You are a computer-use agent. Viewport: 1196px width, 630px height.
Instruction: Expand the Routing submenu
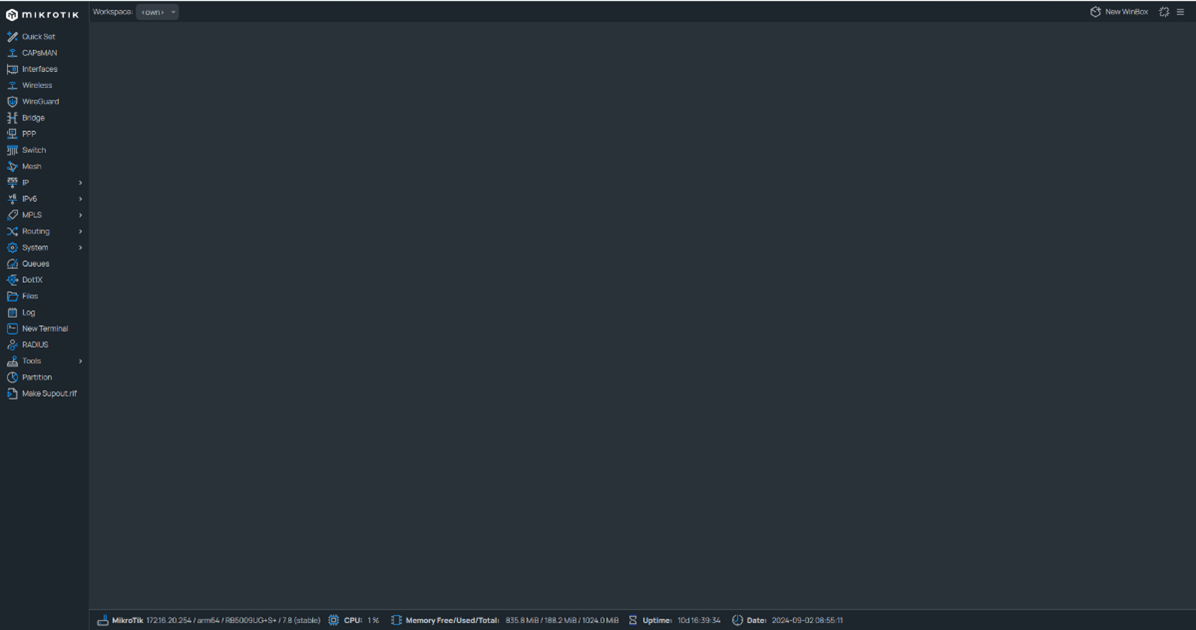pos(80,231)
